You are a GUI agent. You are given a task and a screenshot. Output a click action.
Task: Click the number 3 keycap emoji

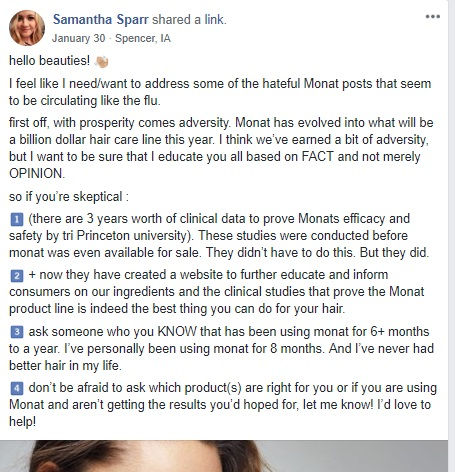[x=17, y=332]
